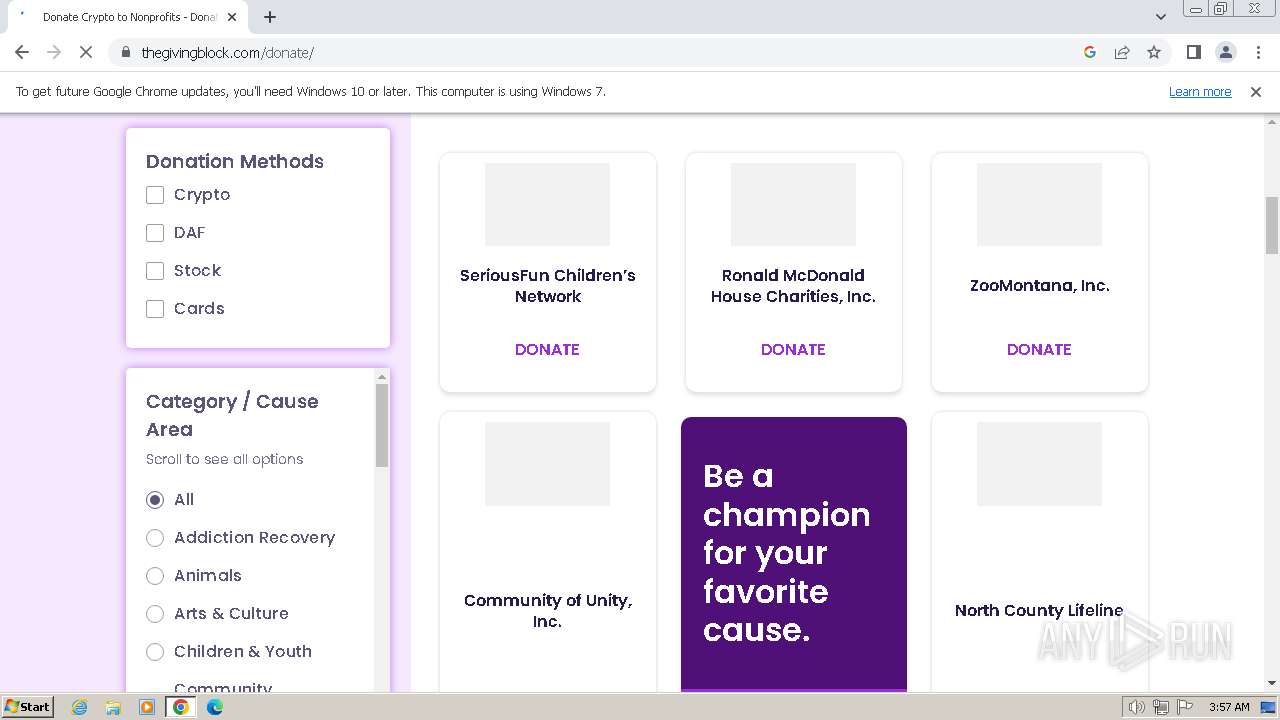Select Children & Youth category
Screen dimensions: 1280x720
pyautogui.click(x=155, y=652)
